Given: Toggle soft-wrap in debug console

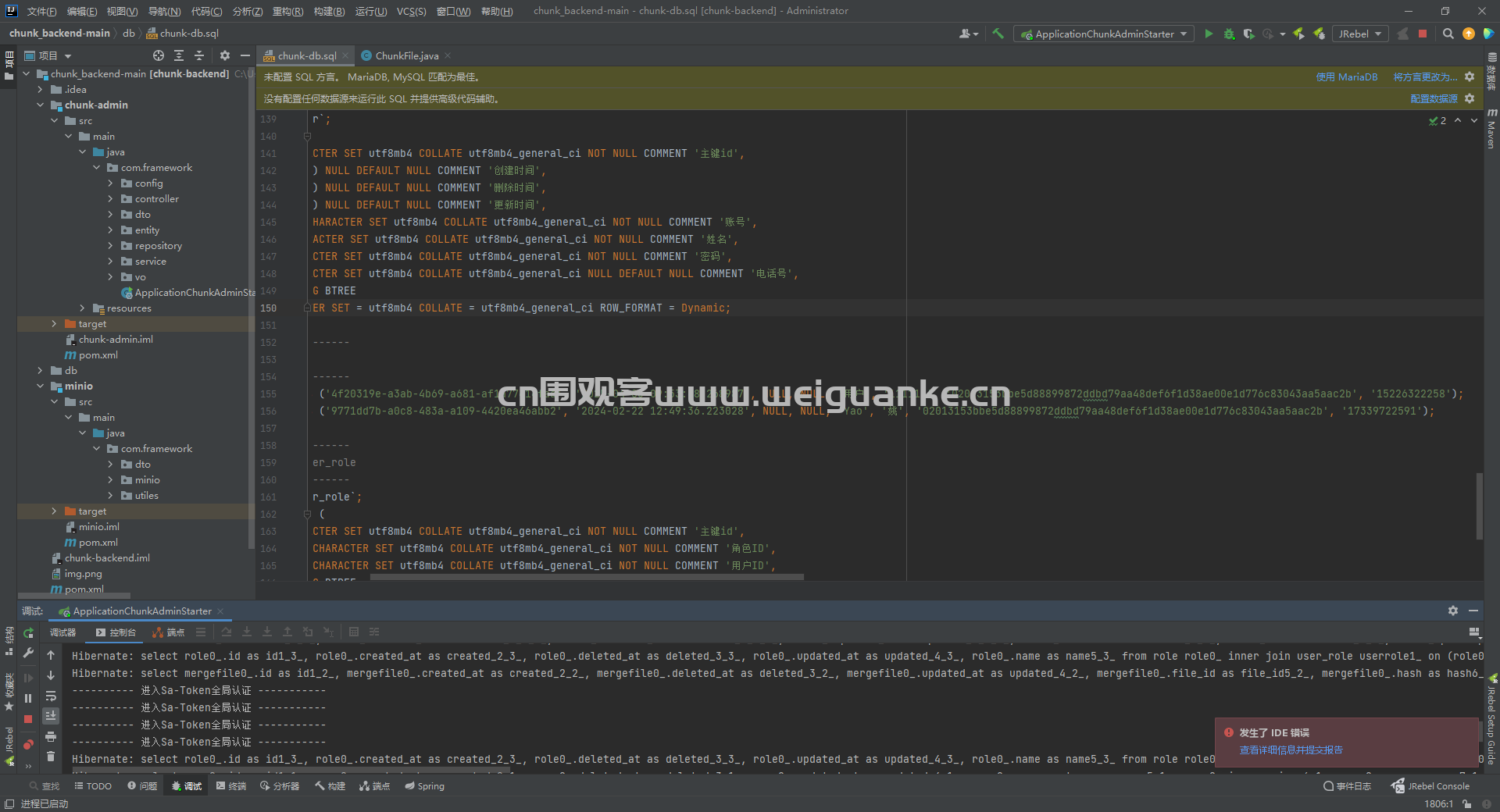Looking at the screenshot, I should (51, 696).
